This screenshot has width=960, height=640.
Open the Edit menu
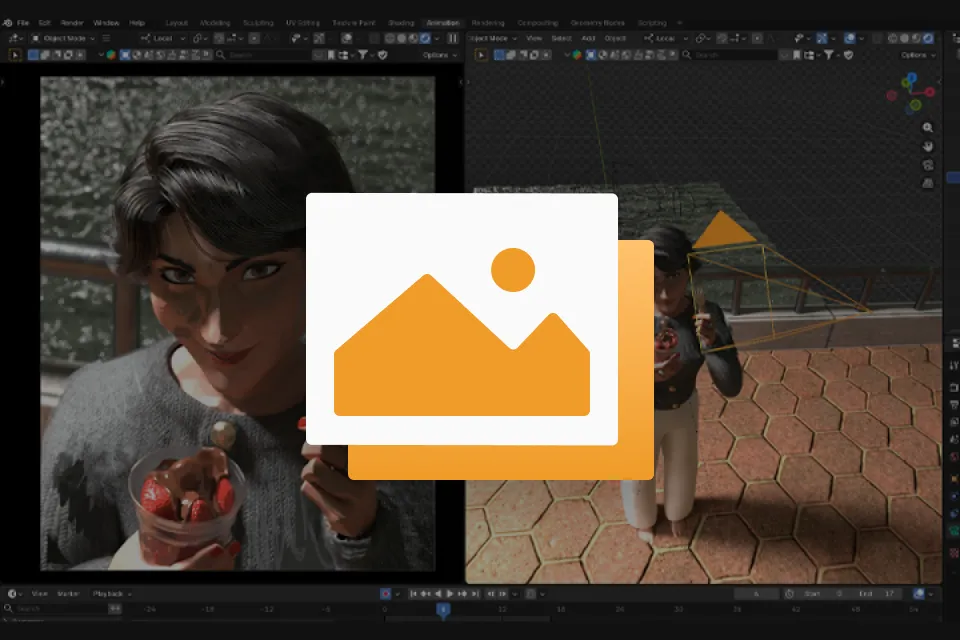45,23
